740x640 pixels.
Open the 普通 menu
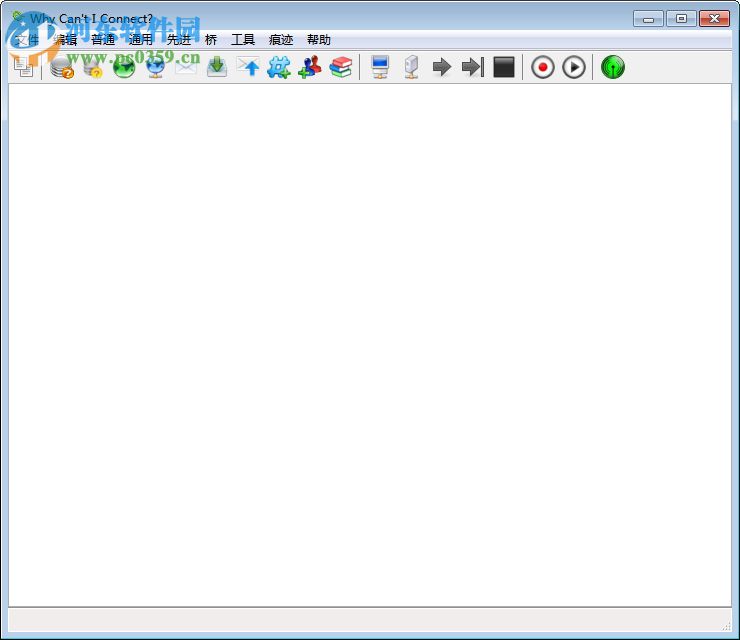pos(103,40)
